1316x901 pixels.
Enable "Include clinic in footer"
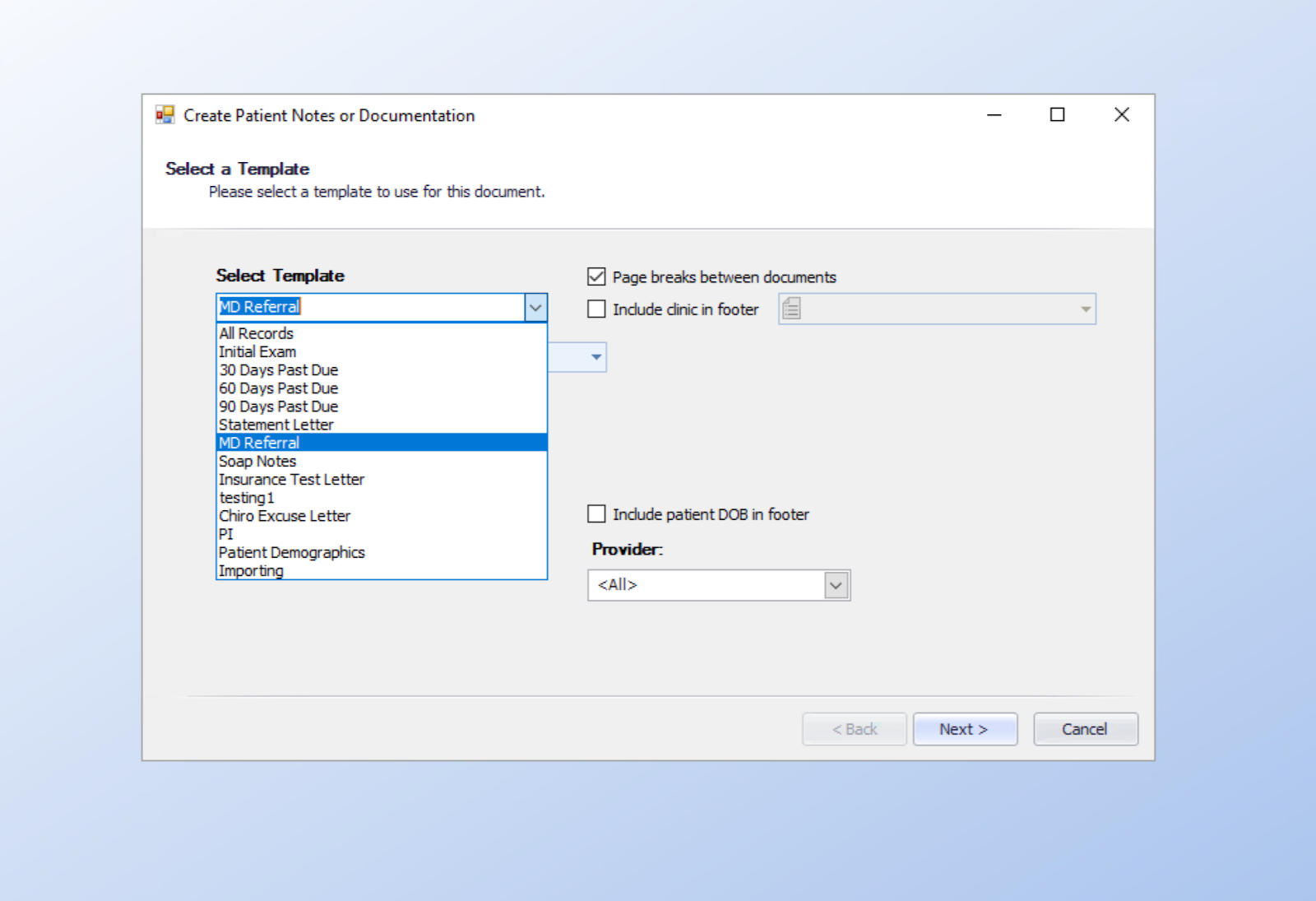pyautogui.click(x=596, y=309)
